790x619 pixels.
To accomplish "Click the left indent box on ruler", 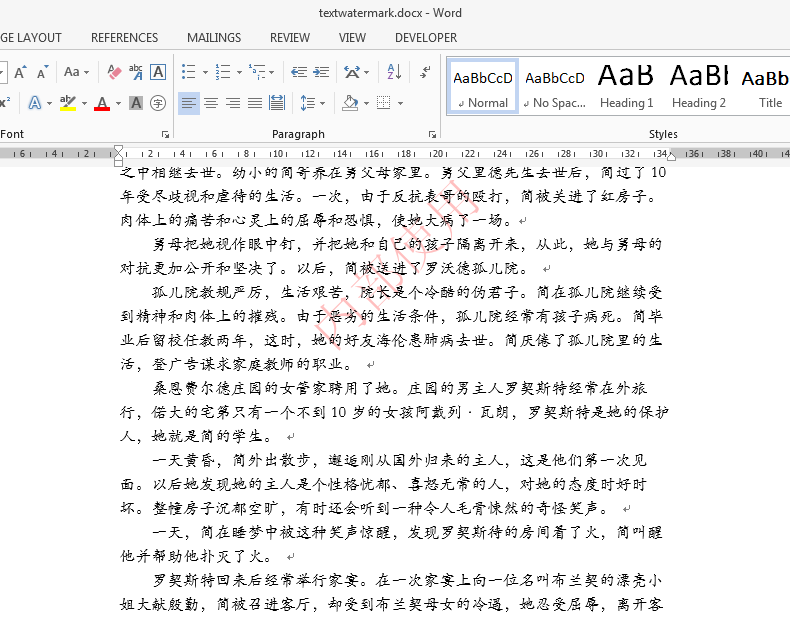I will click(x=118, y=163).
